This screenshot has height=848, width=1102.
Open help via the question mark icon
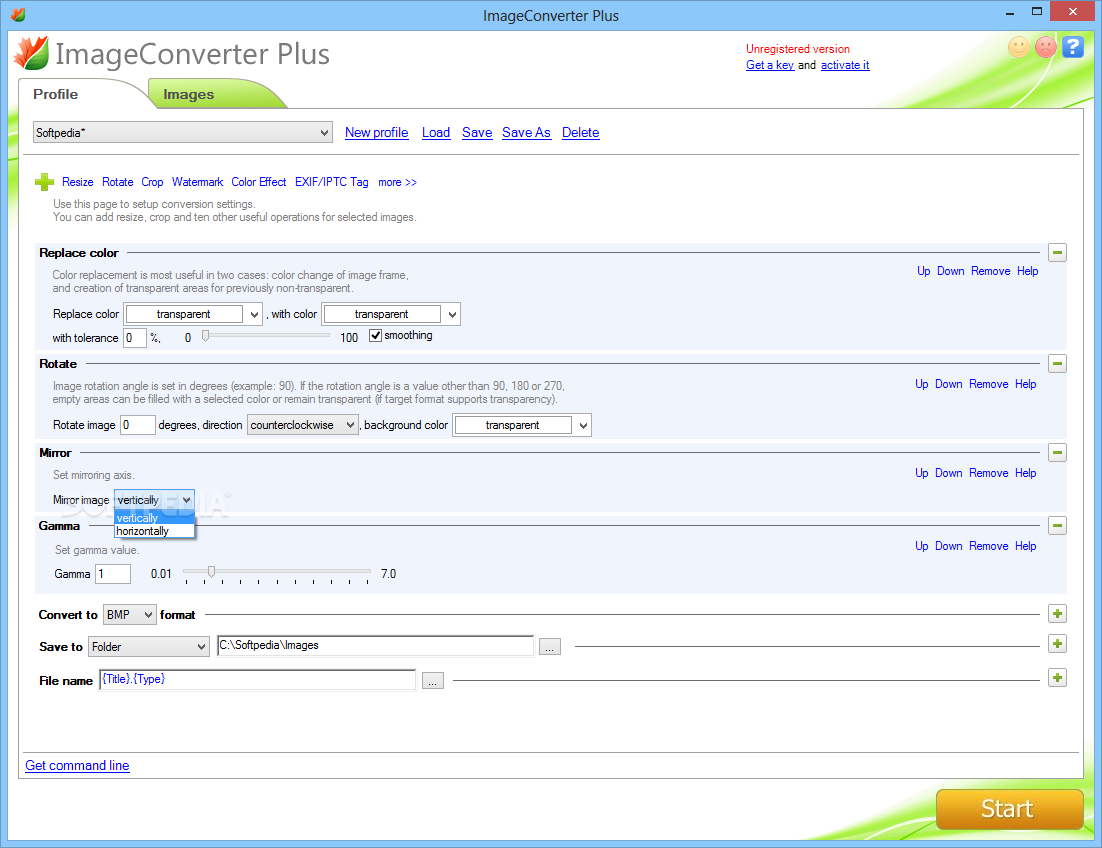1072,47
